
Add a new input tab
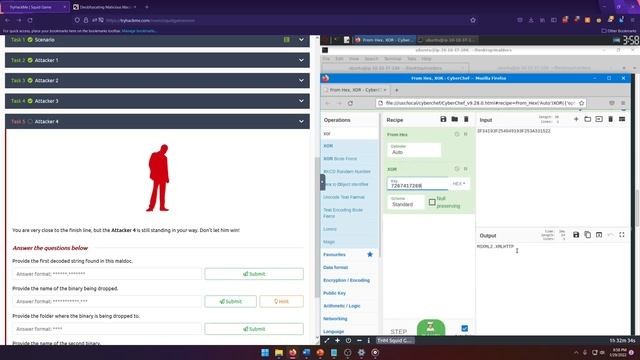click(576, 119)
